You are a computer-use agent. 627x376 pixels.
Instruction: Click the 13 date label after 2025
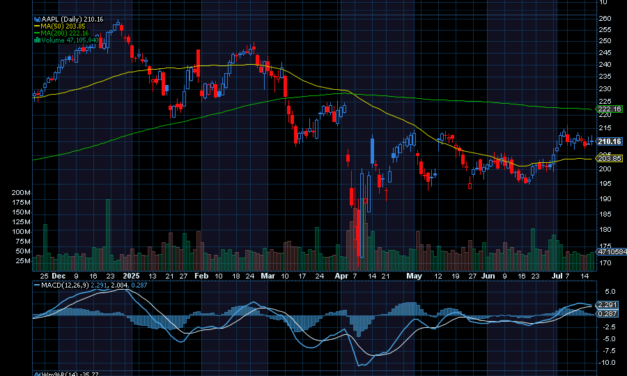coord(152,276)
